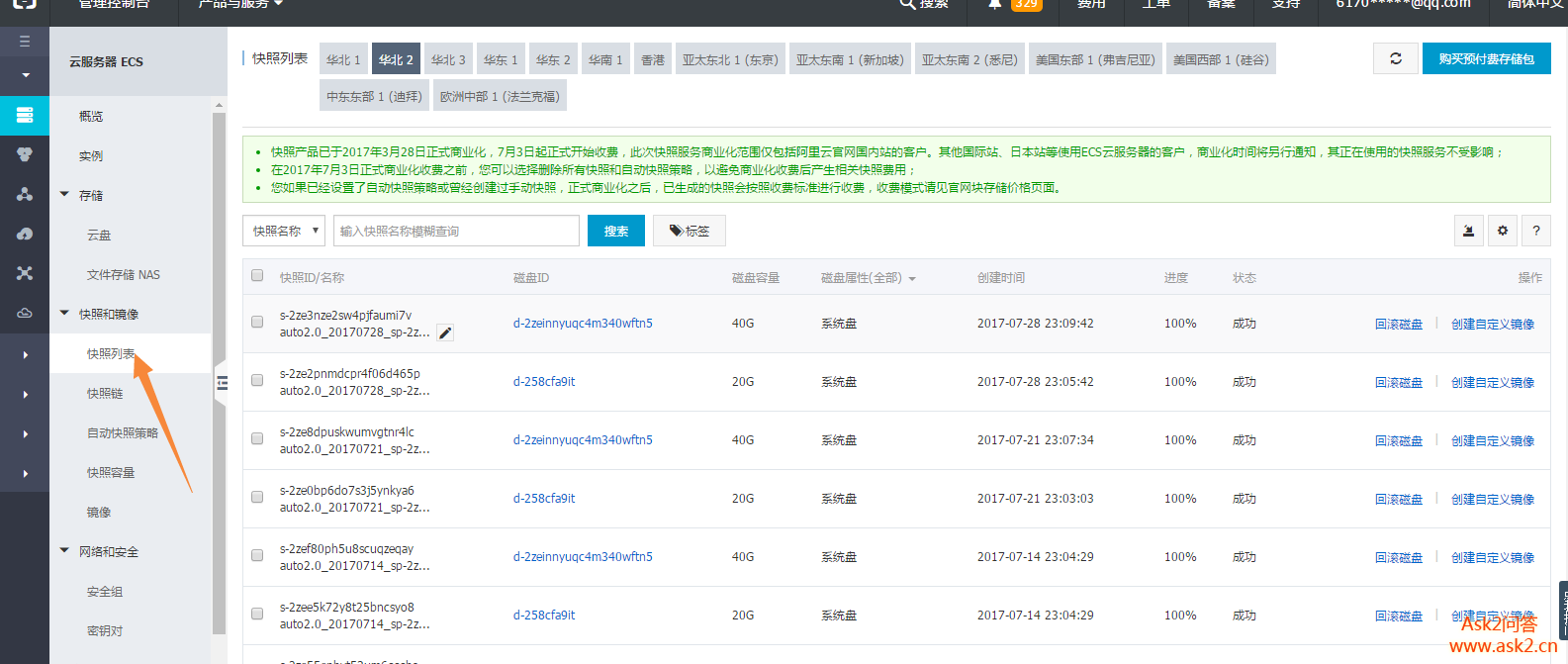The width and height of the screenshot is (1568, 664).
Task: Click pencil edit icon beside first snapshot name
Action: (445, 333)
